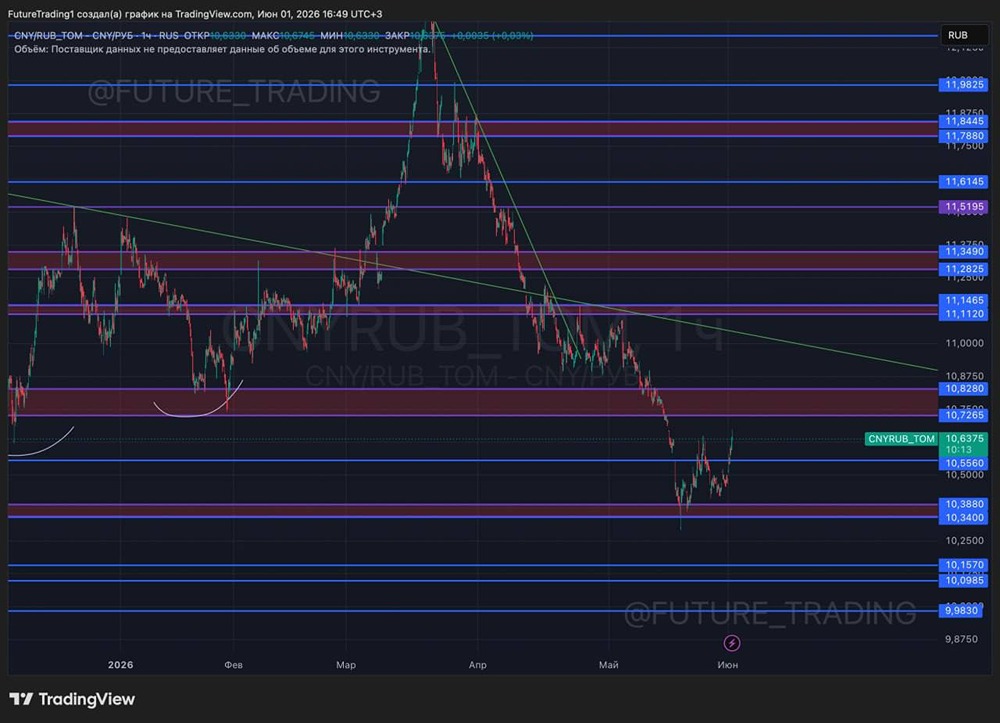The height and width of the screenshot is (723, 1000).
Task: Select the 11,2825 level price label
Action: pos(964,269)
